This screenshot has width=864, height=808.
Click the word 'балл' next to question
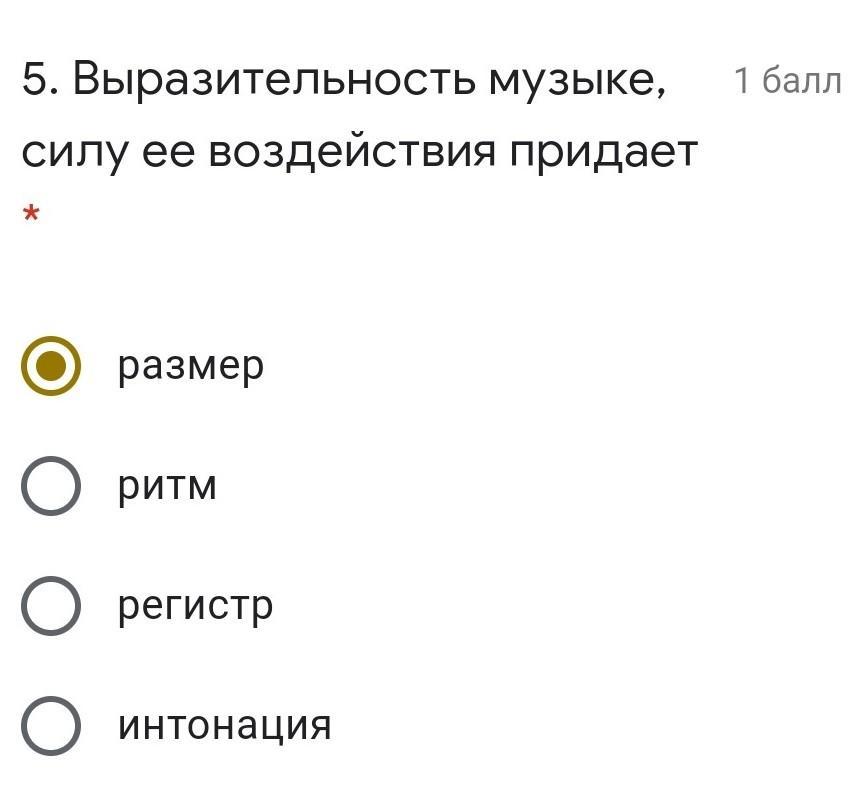click(802, 80)
